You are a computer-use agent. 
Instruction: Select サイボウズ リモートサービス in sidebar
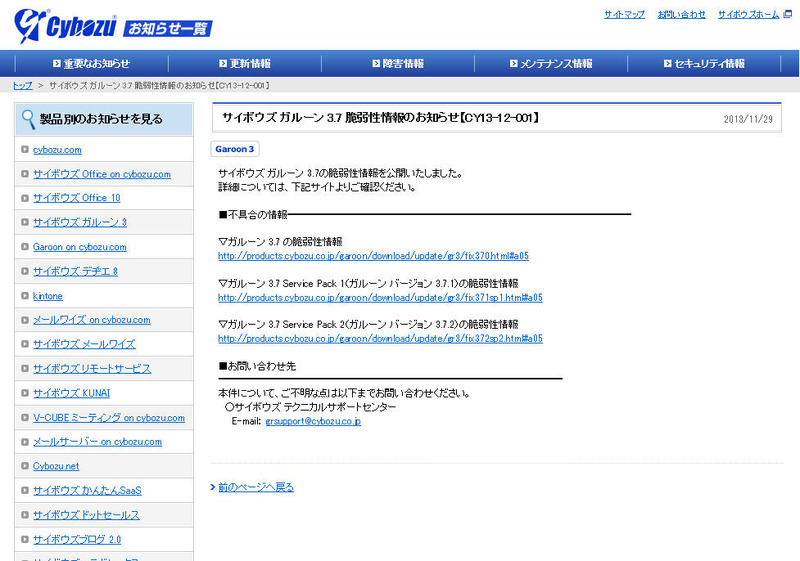click(x=92, y=369)
